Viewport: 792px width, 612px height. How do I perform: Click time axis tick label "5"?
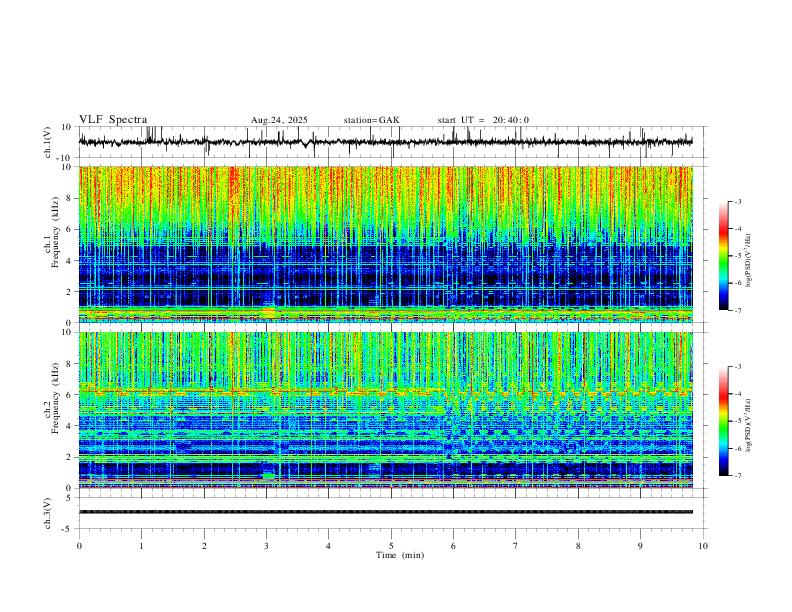coord(391,546)
